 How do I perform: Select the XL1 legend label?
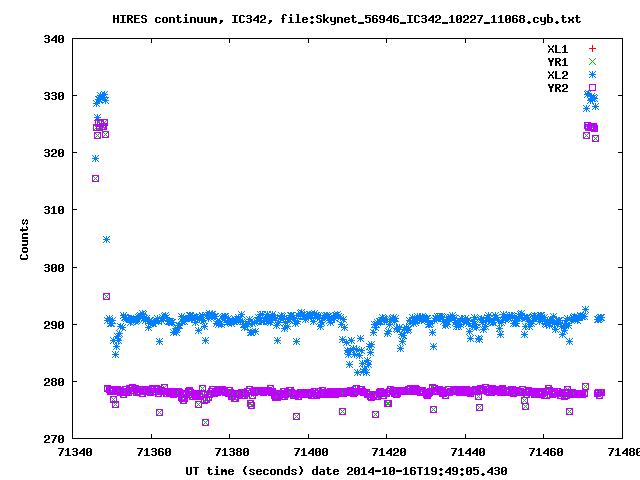click(558, 49)
